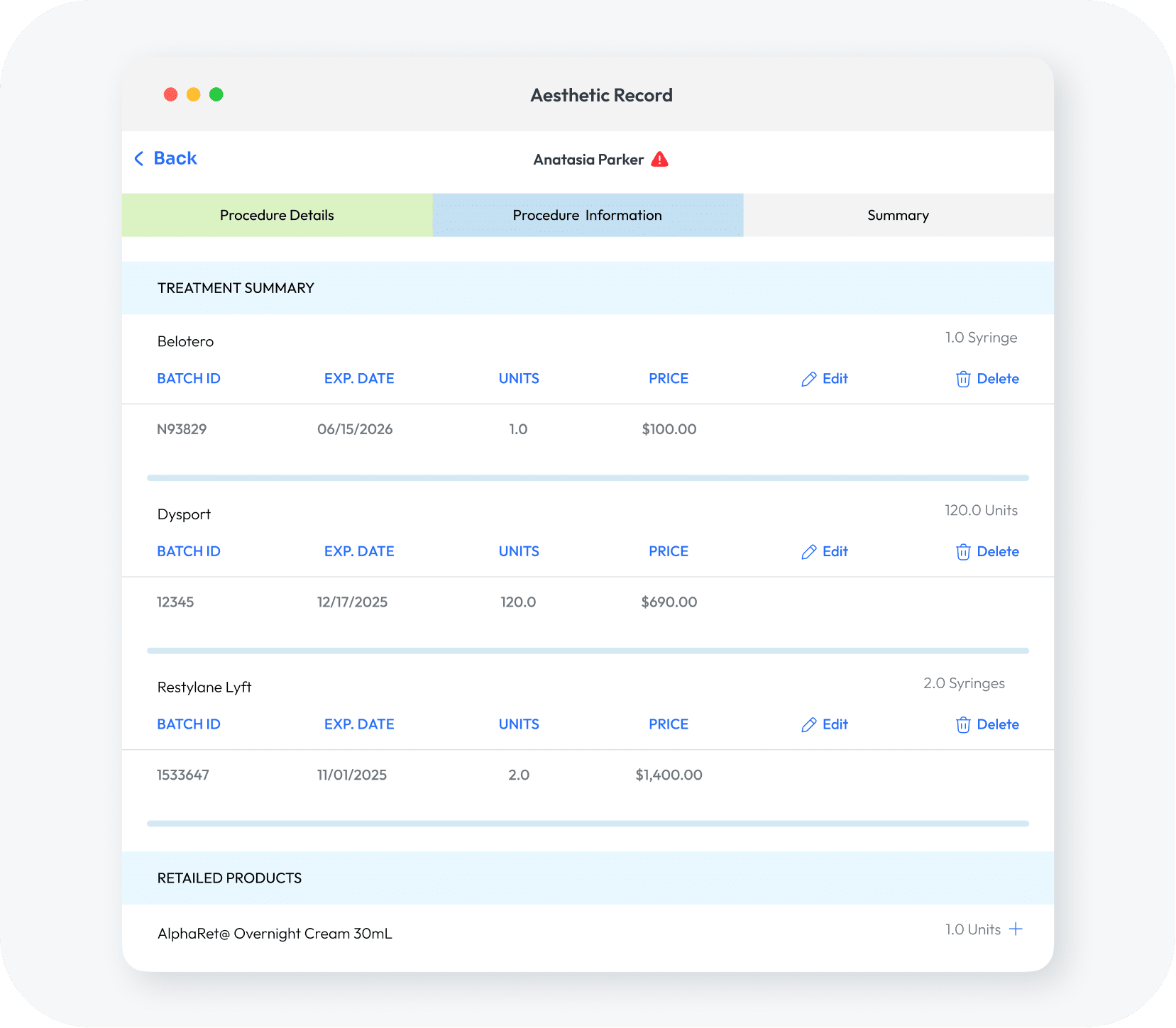Click the pencil icon in Dysport row

pyautogui.click(x=808, y=552)
